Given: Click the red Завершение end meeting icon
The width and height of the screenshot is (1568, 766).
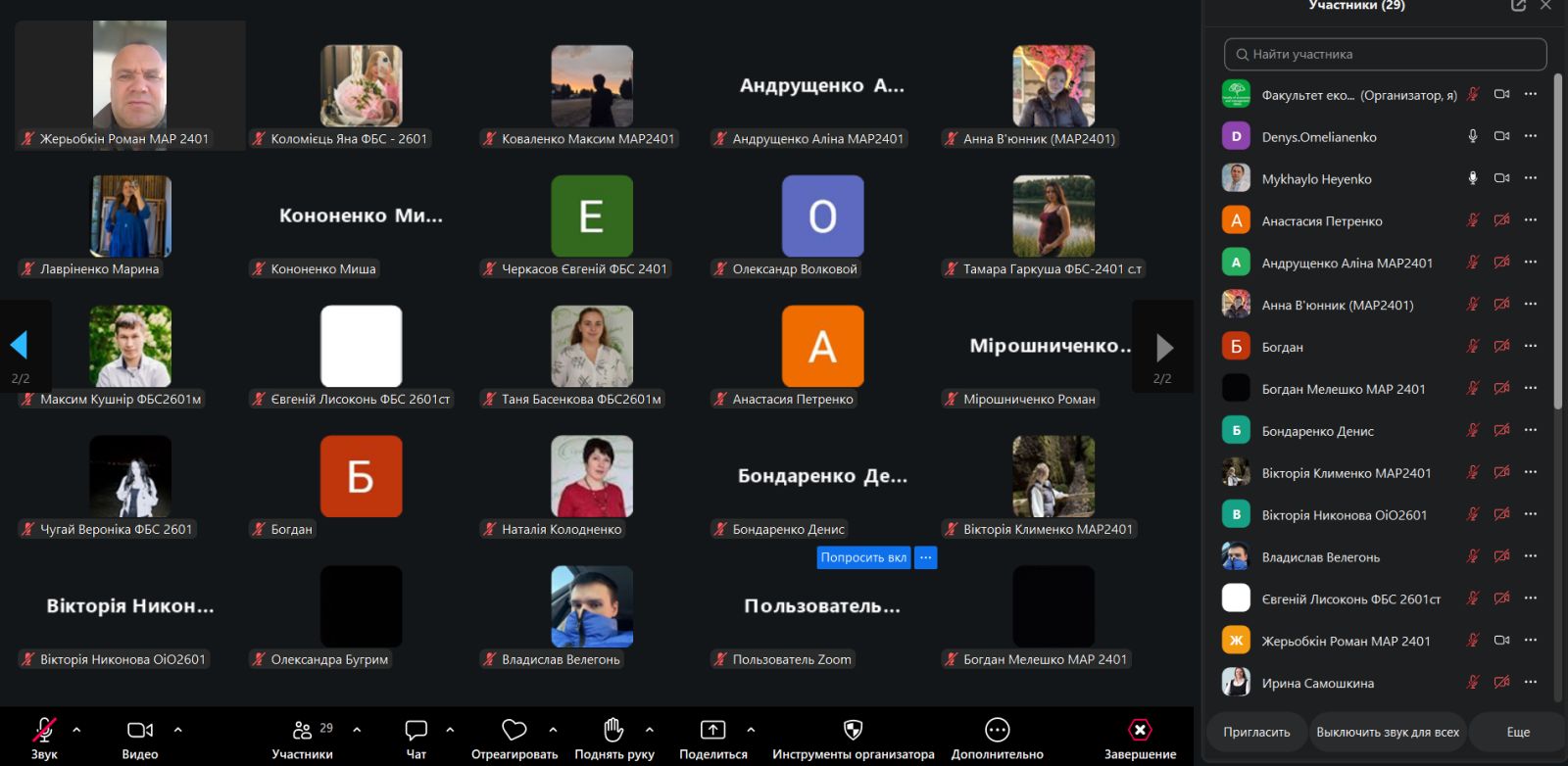Looking at the screenshot, I should 1140,730.
